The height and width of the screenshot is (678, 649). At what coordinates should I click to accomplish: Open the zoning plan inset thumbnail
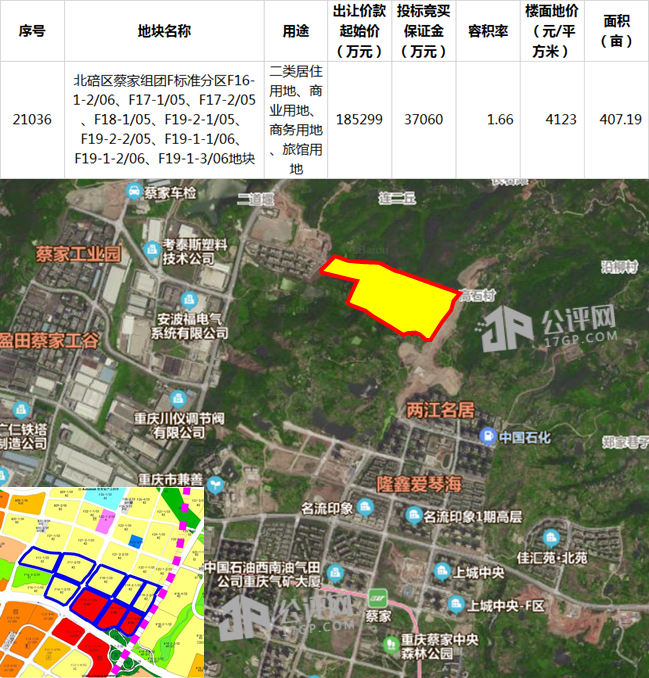click(x=102, y=582)
